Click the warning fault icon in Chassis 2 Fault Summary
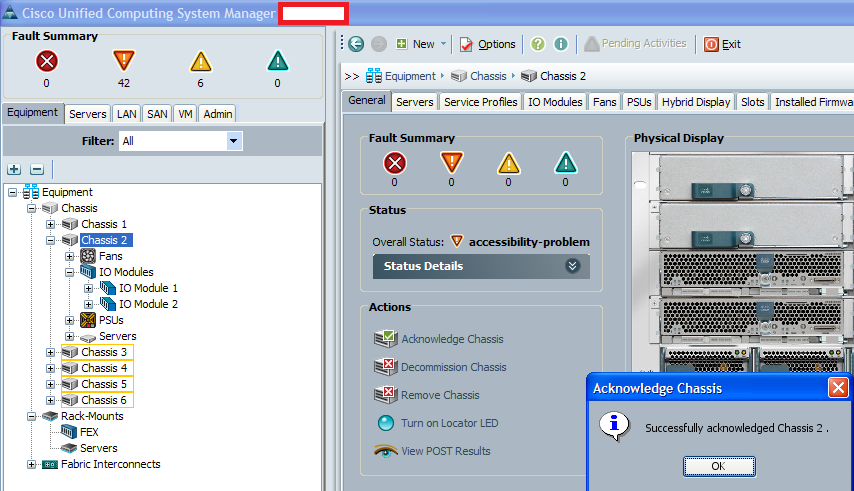The height and width of the screenshot is (491, 854). 565,163
